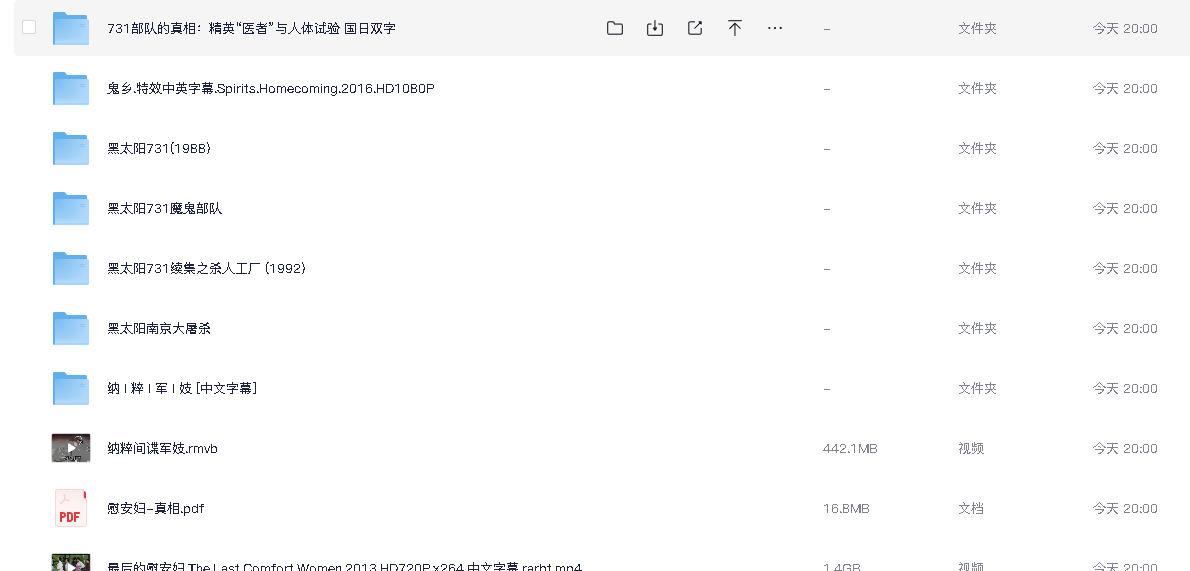
Task: Open the folder name 731部队的真相:精英"医者"与人体试验 国日双字
Action: tap(251, 28)
